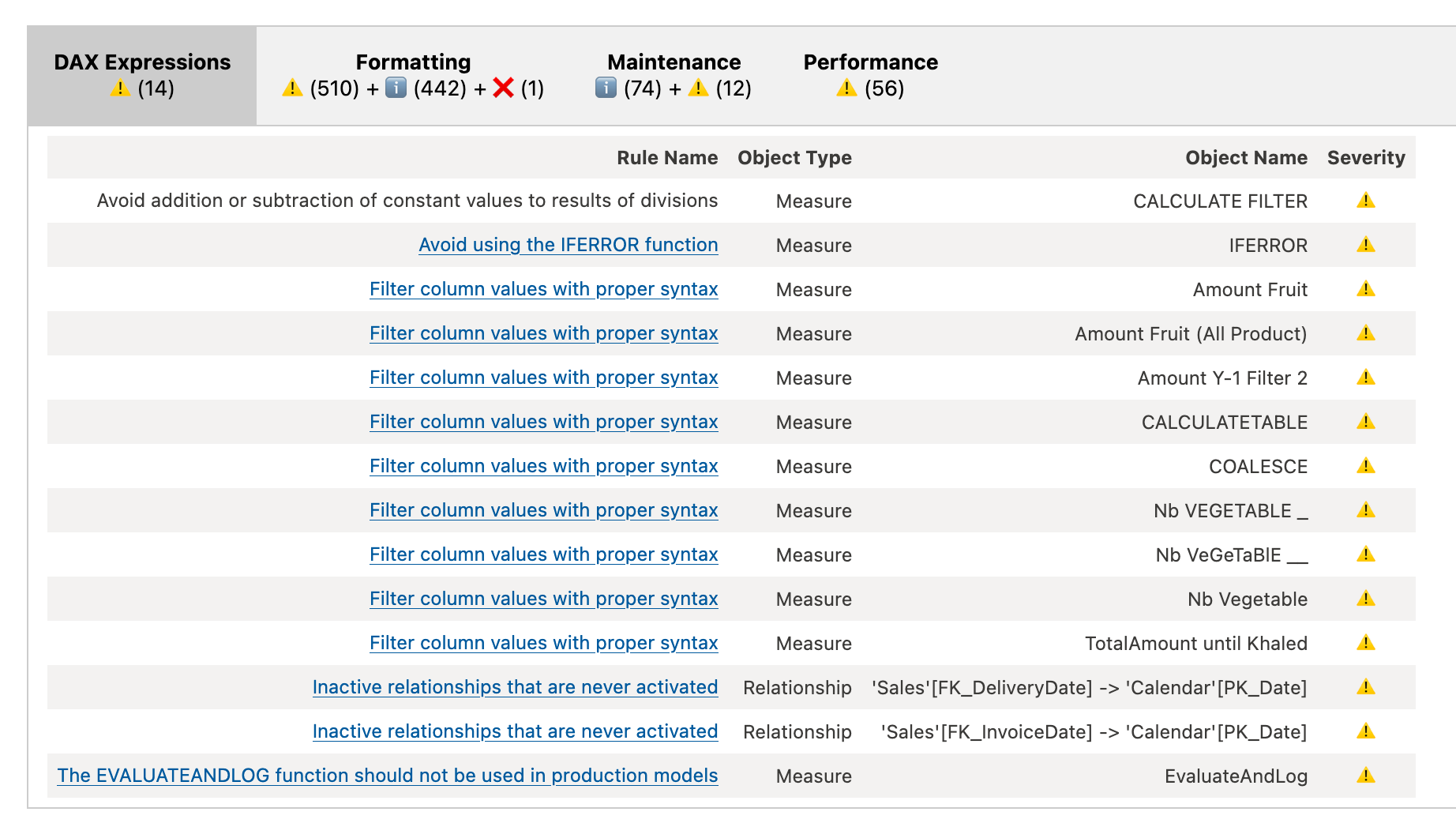Click warning icon for CALCULATE FILTER row
This screenshot has width=1456, height=823.
coord(1366,201)
